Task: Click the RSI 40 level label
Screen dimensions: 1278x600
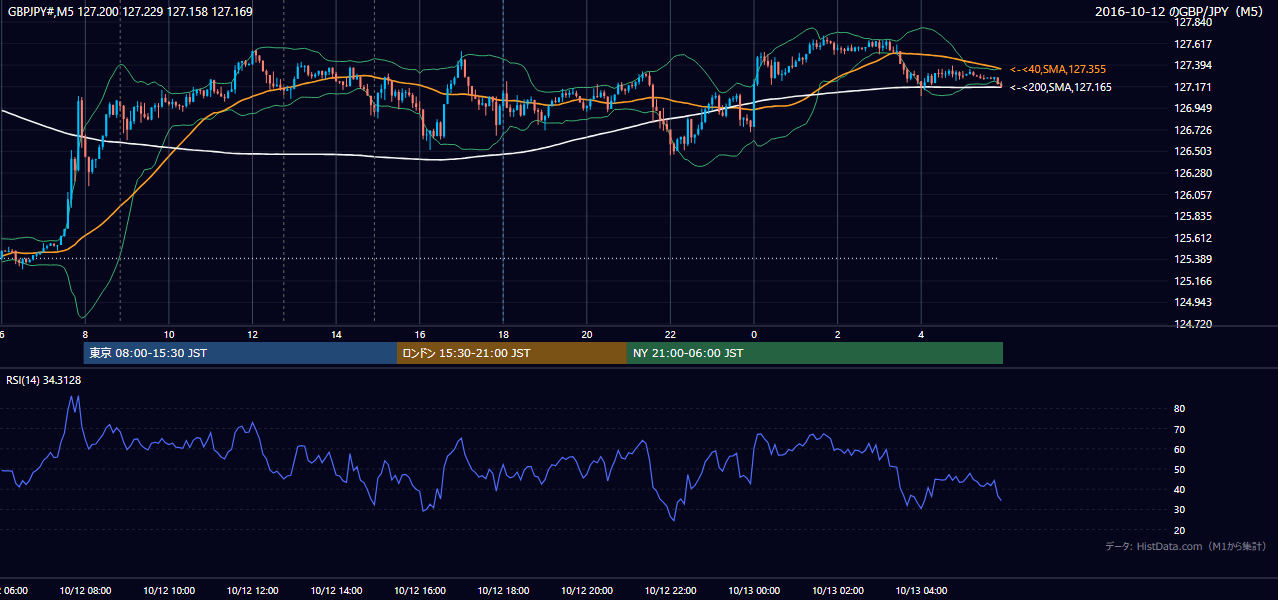Action: point(1179,489)
